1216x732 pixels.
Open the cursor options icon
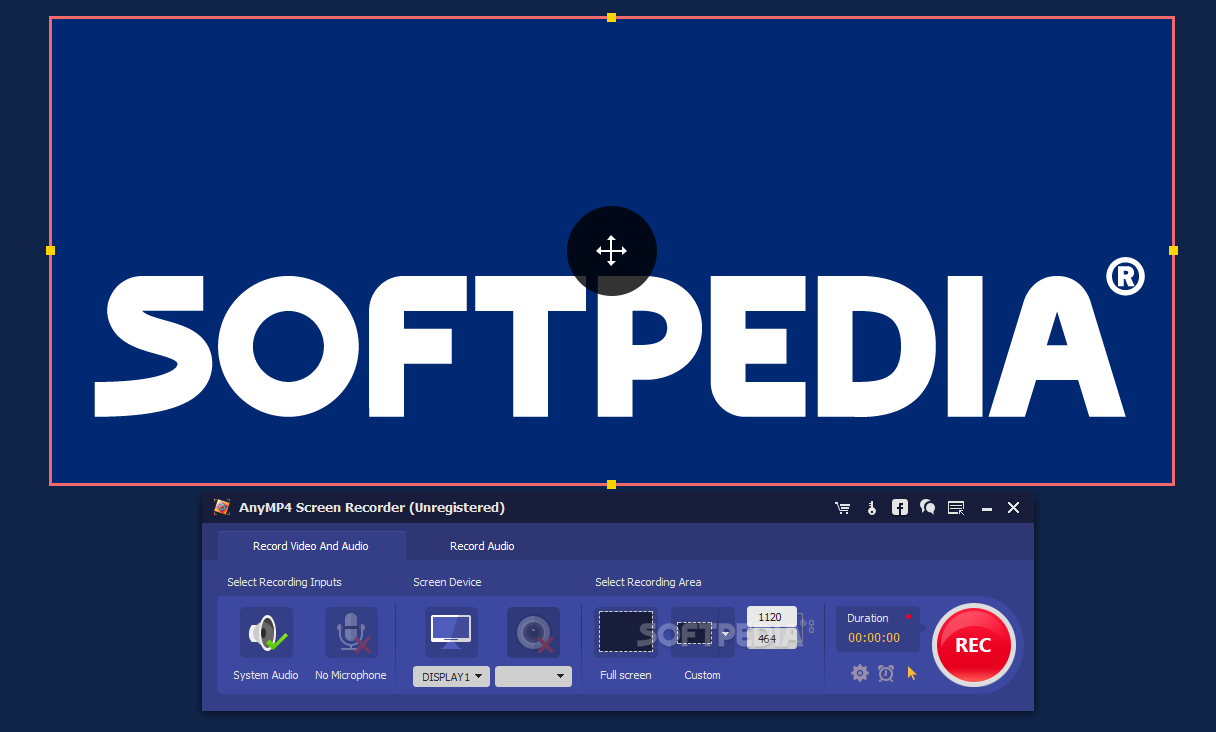click(911, 673)
